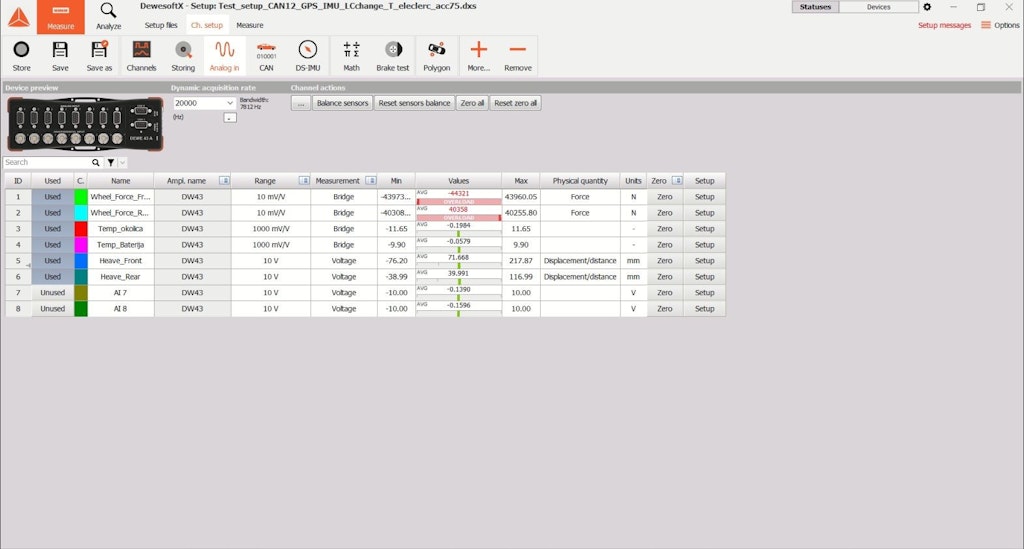Click the Save as icon

[x=99, y=50]
